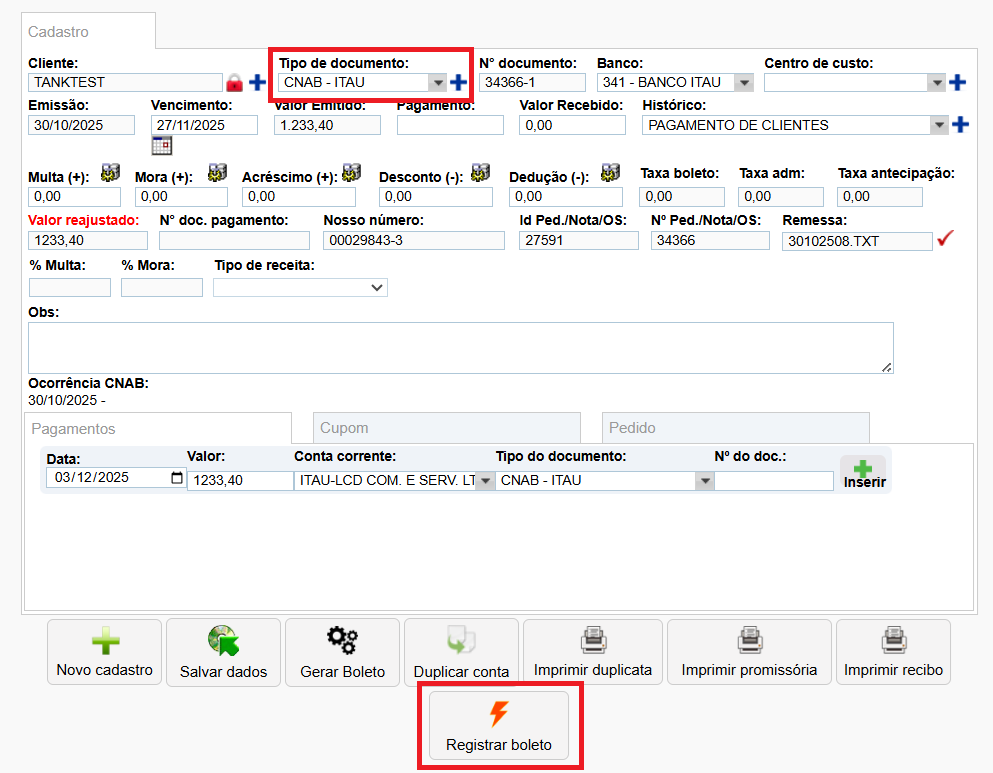
Task: Add a new Histórico using the plus icon
Action: pyautogui.click(x=958, y=124)
